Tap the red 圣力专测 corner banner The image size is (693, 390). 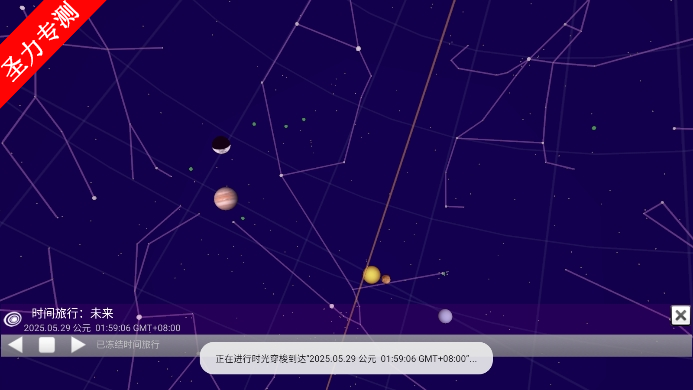pos(42,42)
